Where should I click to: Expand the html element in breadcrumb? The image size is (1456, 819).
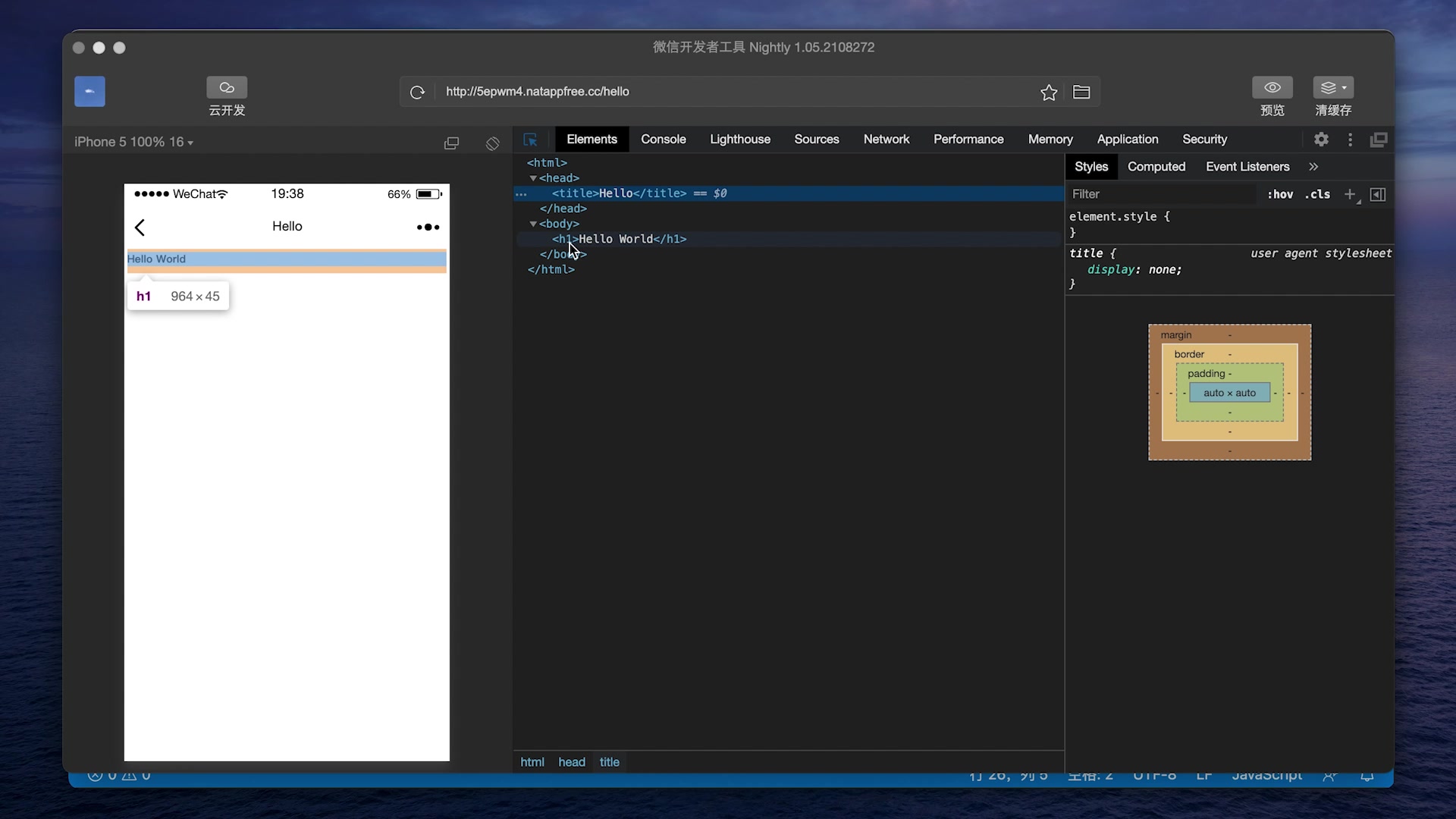[533, 762]
